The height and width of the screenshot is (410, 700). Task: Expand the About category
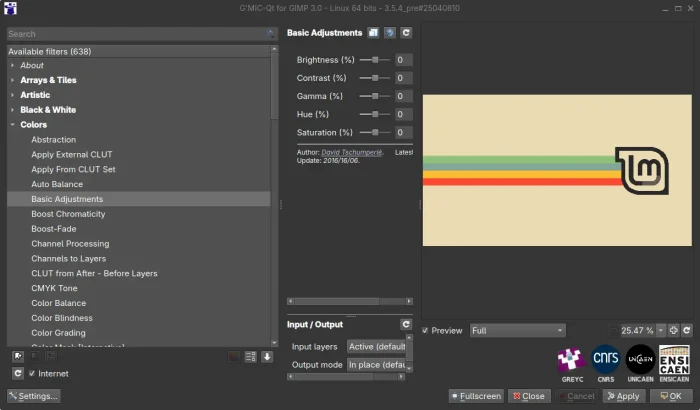(12, 65)
